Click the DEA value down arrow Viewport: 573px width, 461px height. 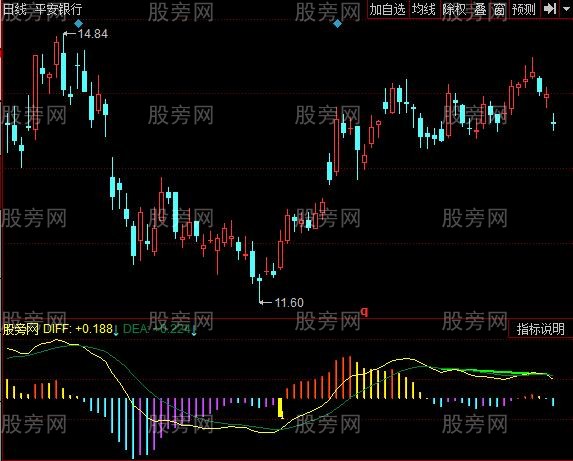[x=194, y=330]
